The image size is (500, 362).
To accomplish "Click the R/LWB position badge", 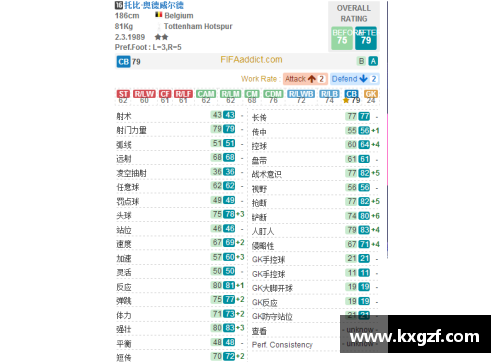I will pos(301,94).
